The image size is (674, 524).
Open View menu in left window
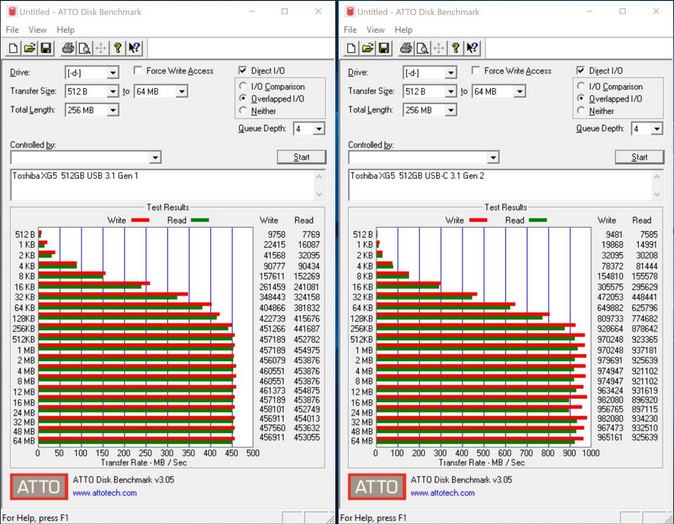click(x=37, y=30)
